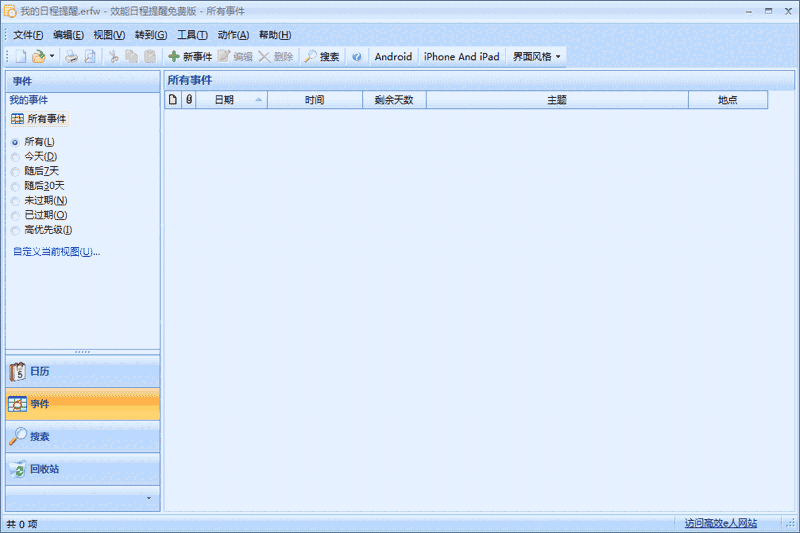The width and height of the screenshot is (800, 533).
Task: Open the 帮助(H) menu
Action: [x=275, y=35]
